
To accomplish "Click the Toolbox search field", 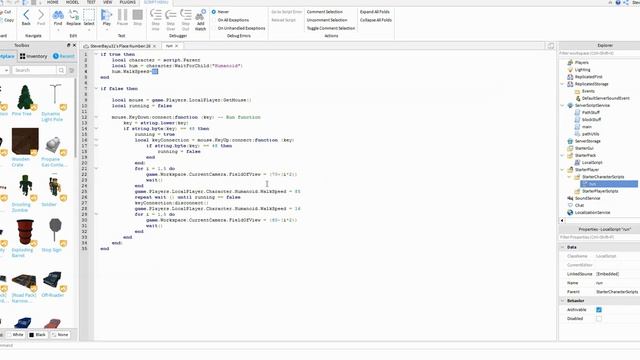I will pos(34,70).
